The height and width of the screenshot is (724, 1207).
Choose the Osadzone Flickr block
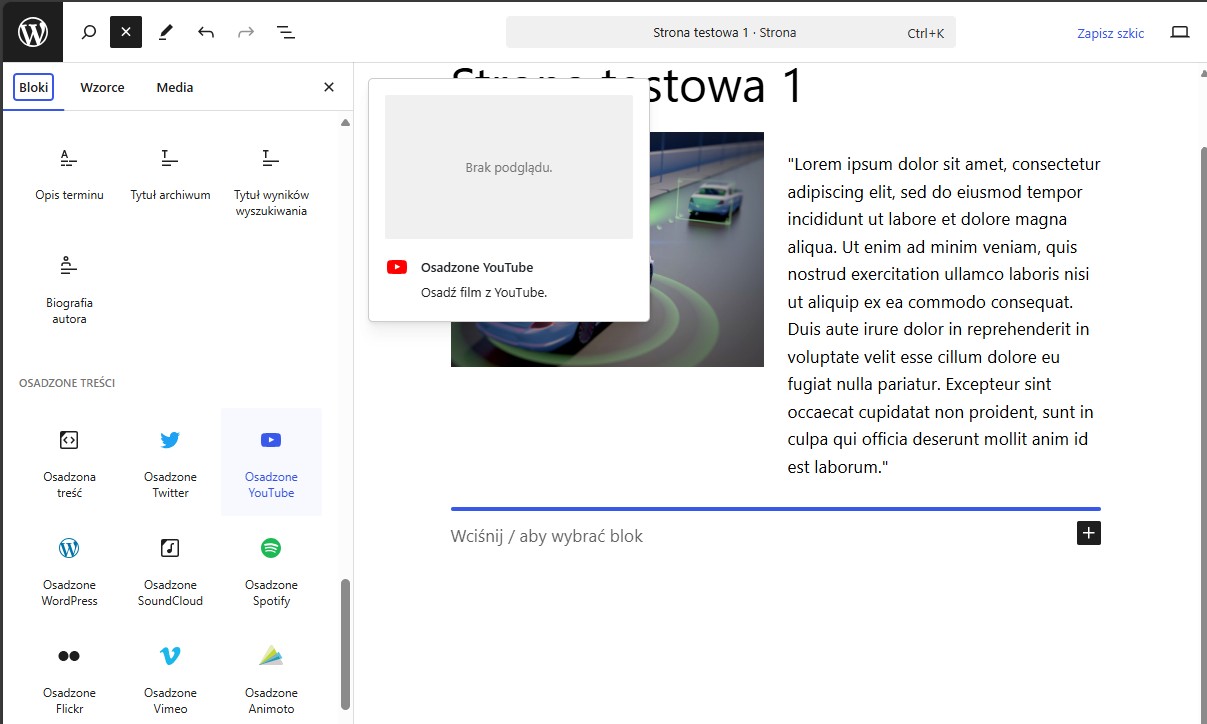click(x=69, y=677)
